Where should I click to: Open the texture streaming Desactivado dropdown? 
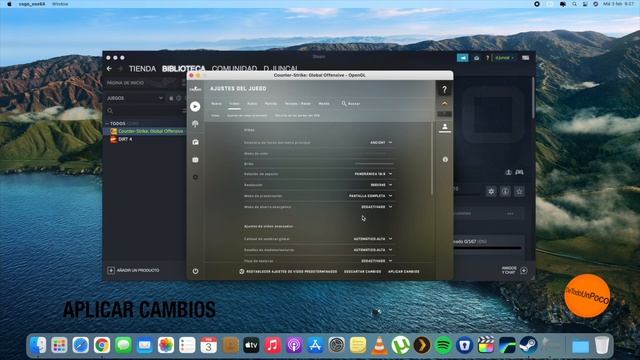pos(377,261)
